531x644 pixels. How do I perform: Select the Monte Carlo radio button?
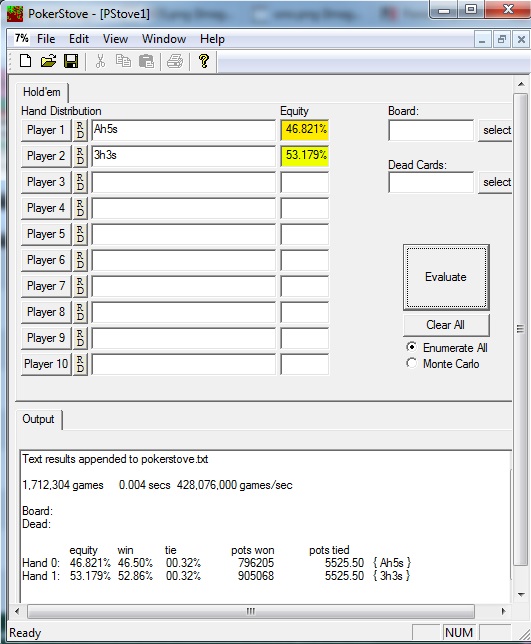pos(411,363)
